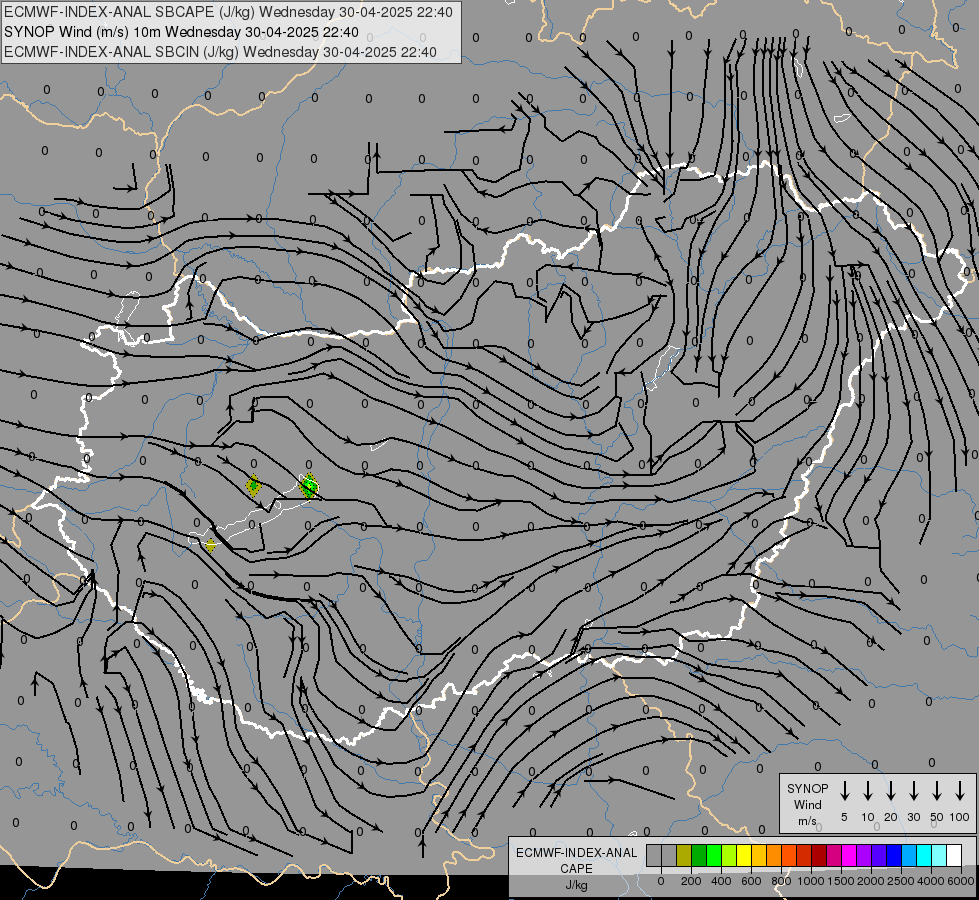Click the wind arrow above the 20 label
Screen dimensions: 979x900
point(891,791)
